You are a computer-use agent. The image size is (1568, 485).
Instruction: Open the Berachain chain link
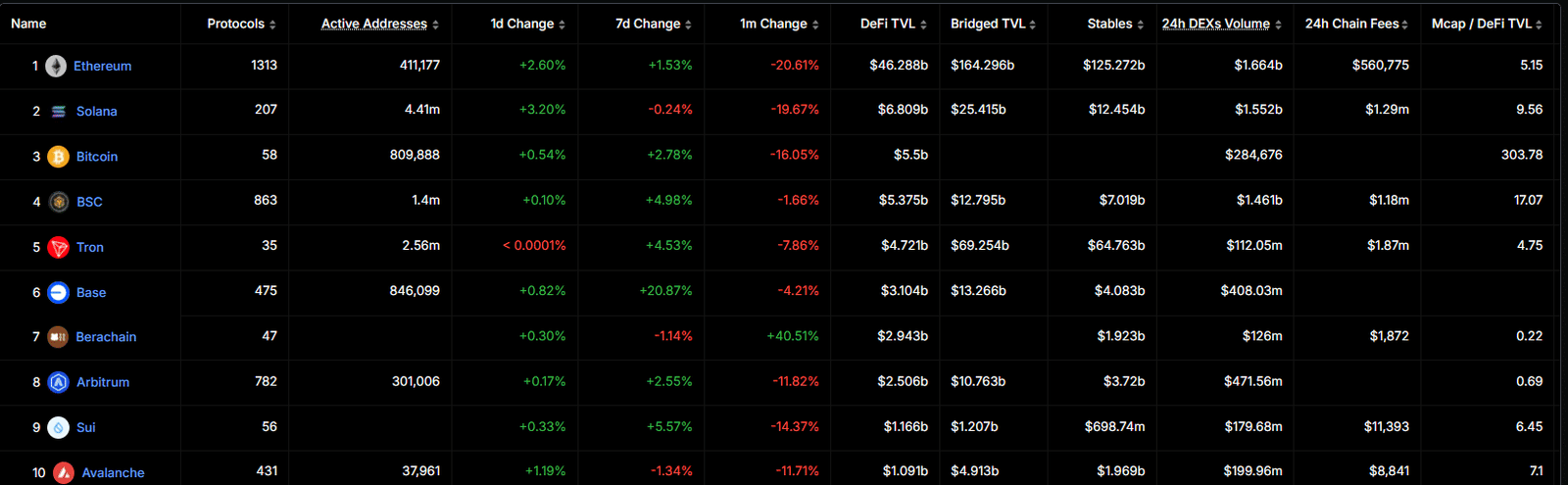(106, 337)
